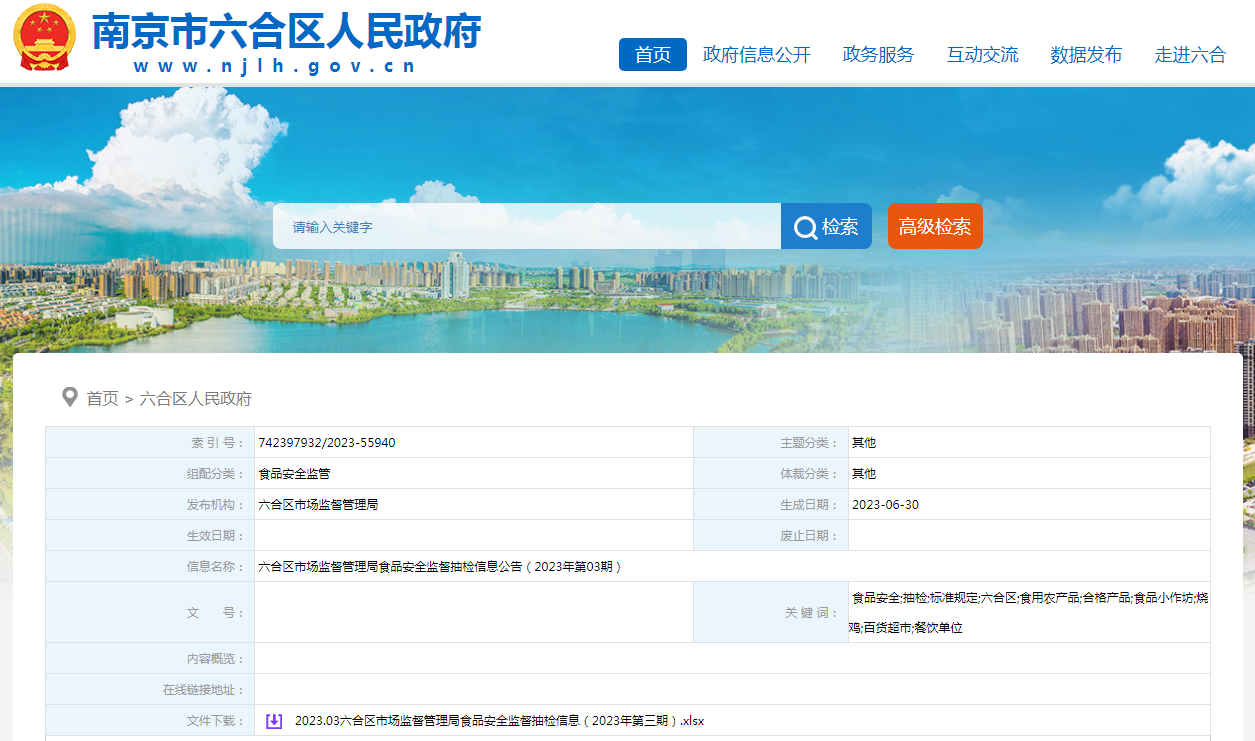The width and height of the screenshot is (1255, 741).
Task: Open the 政务服务 navigation item
Action: click(x=878, y=55)
